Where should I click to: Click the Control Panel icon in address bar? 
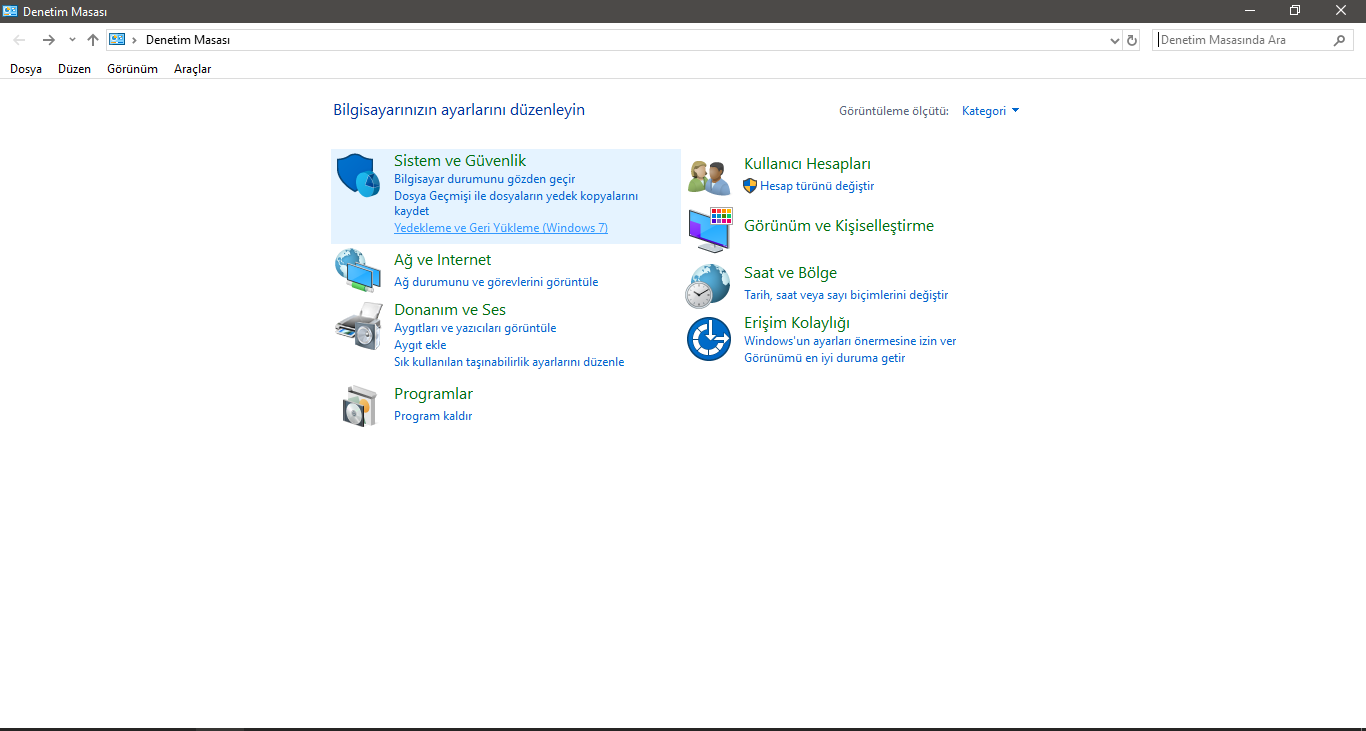[x=117, y=40]
